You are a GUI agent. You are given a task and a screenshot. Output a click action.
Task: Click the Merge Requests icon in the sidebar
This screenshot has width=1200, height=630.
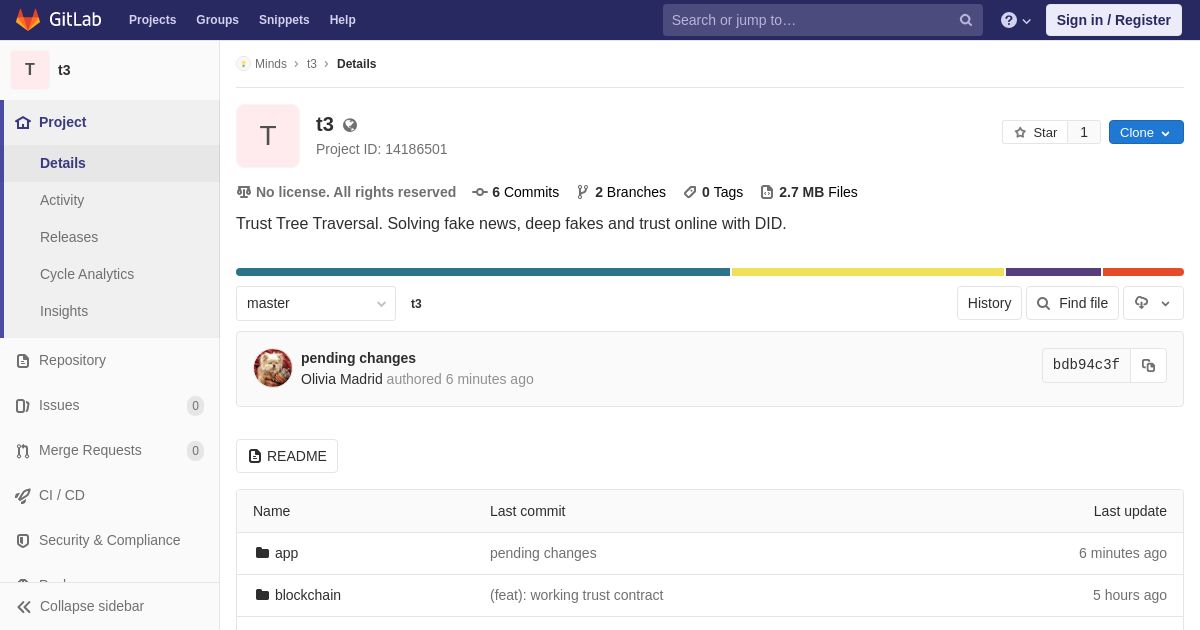click(23, 450)
